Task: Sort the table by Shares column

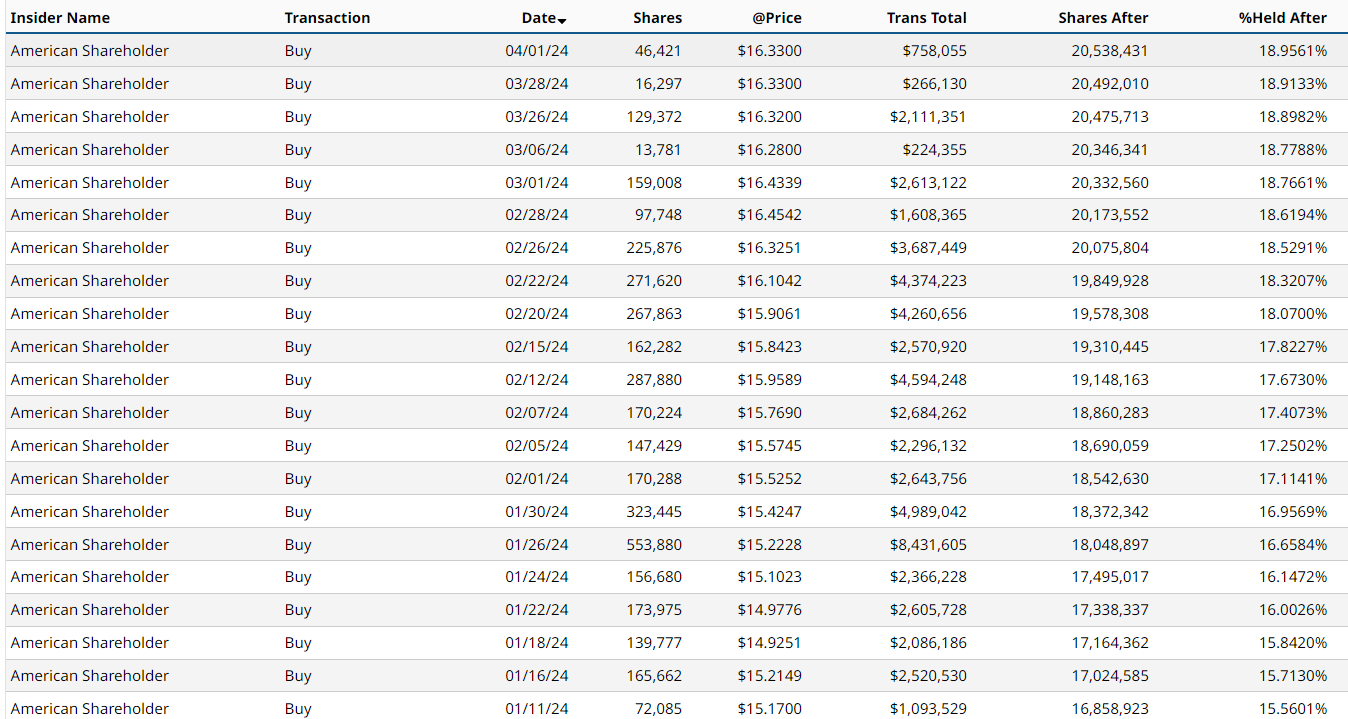Action: [x=657, y=17]
